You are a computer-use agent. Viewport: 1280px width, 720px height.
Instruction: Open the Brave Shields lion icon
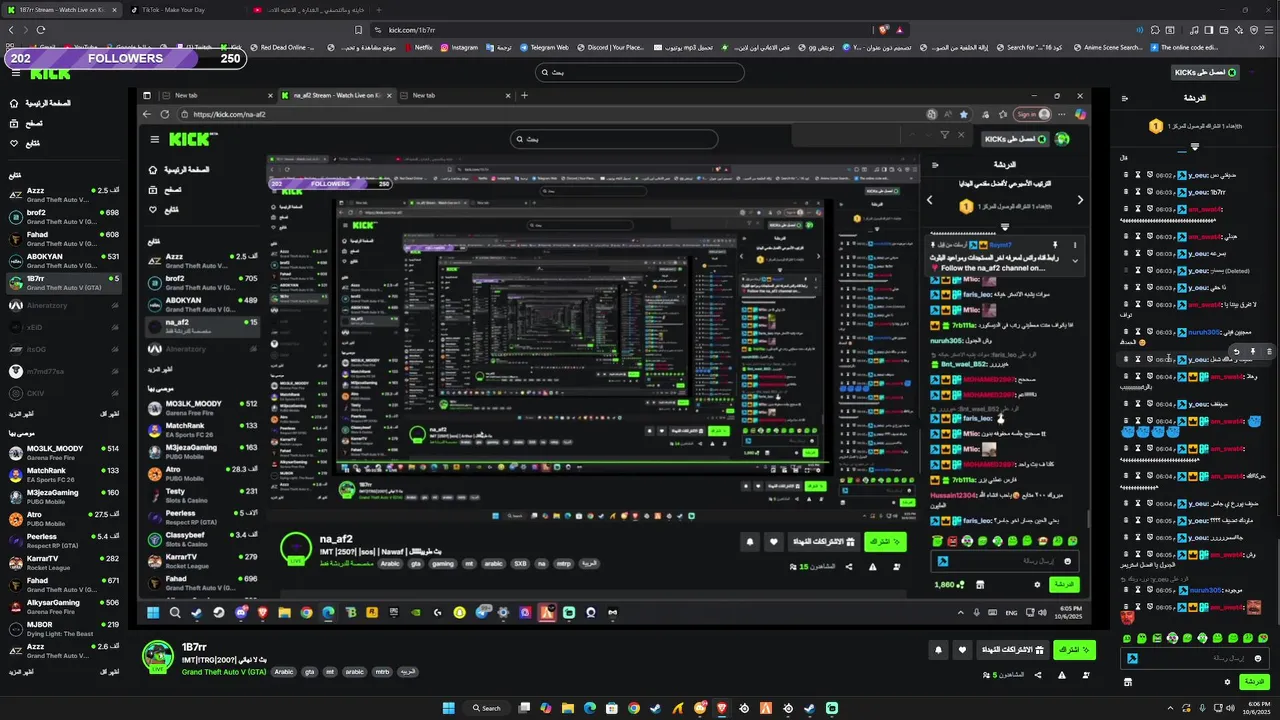(x=883, y=30)
